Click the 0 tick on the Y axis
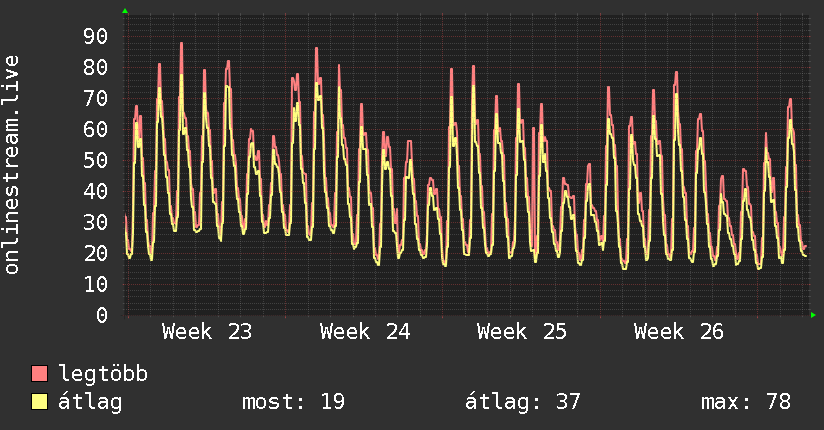 (x=102, y=315)
